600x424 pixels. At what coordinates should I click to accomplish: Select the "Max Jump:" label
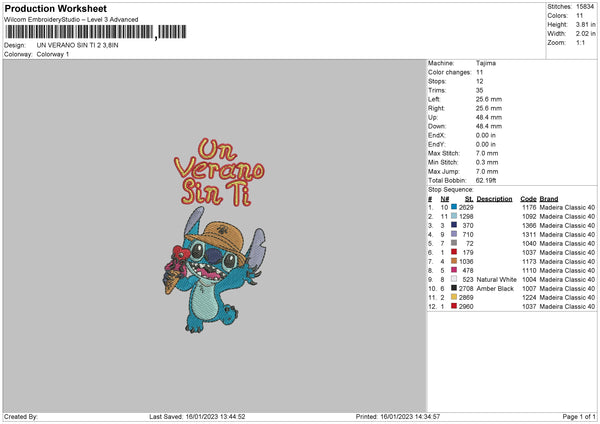[x=444, y=171]
